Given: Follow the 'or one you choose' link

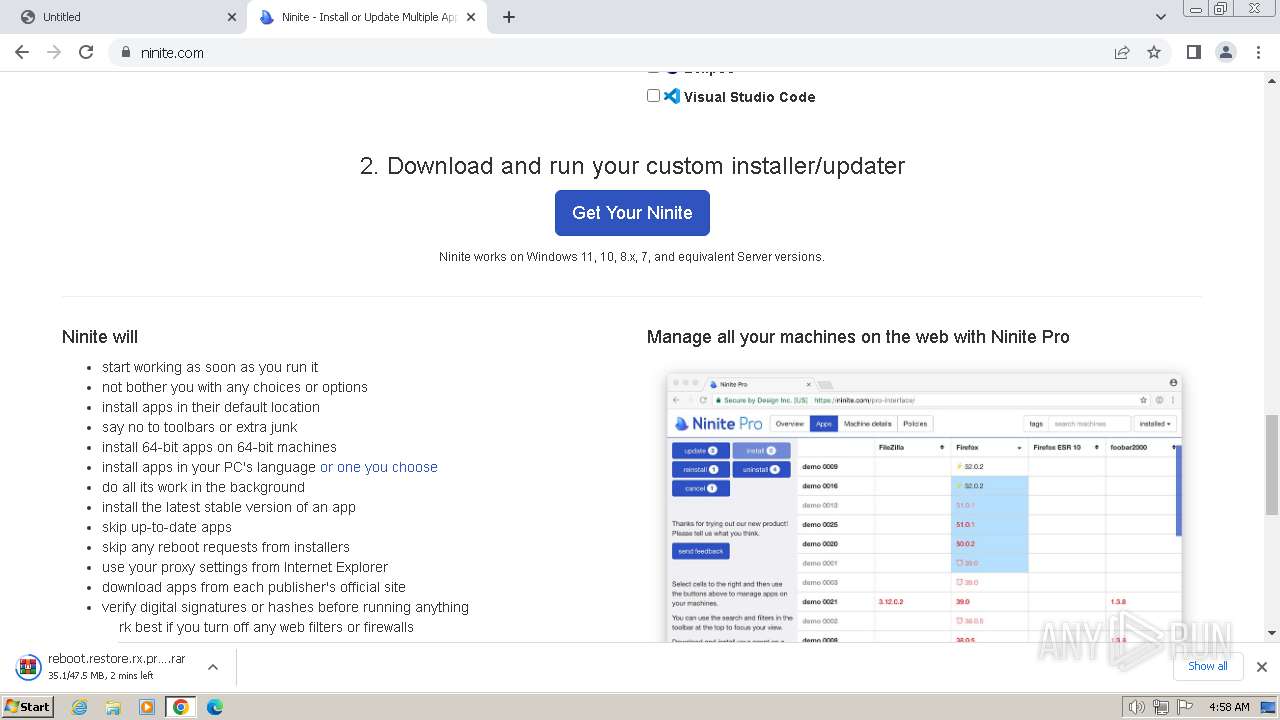Looking at the screenshot, I should coord(379,467).
